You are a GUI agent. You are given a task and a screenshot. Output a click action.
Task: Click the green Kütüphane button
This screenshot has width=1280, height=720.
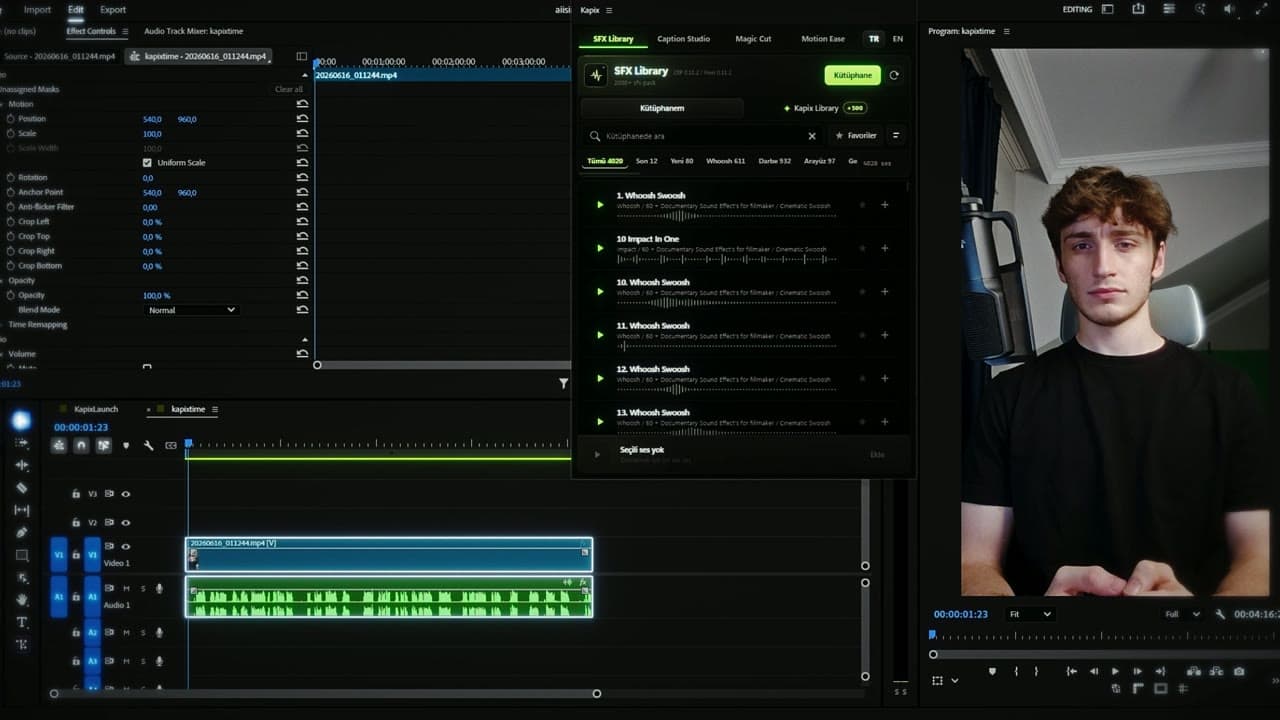(853, 75)
